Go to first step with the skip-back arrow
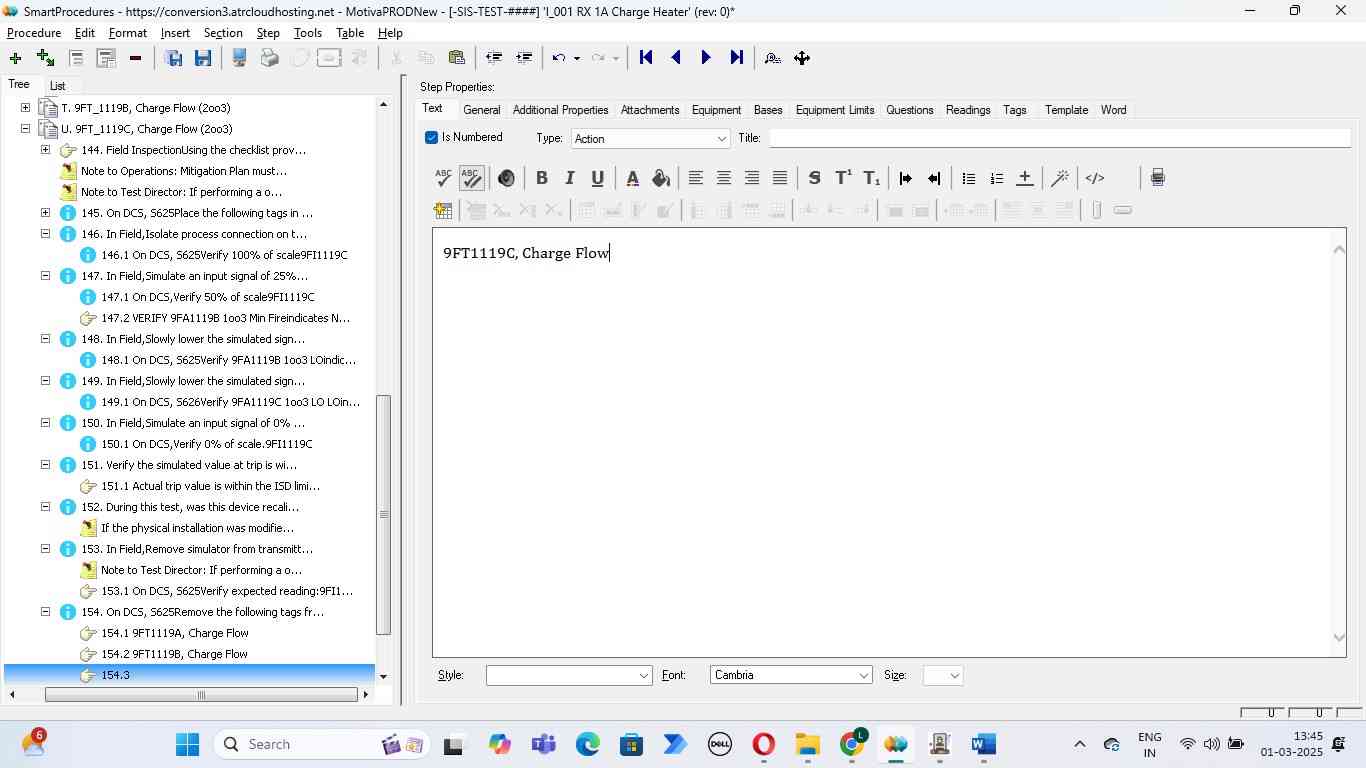Viewport: 1366px width, 768px height. tap(646, 58)
